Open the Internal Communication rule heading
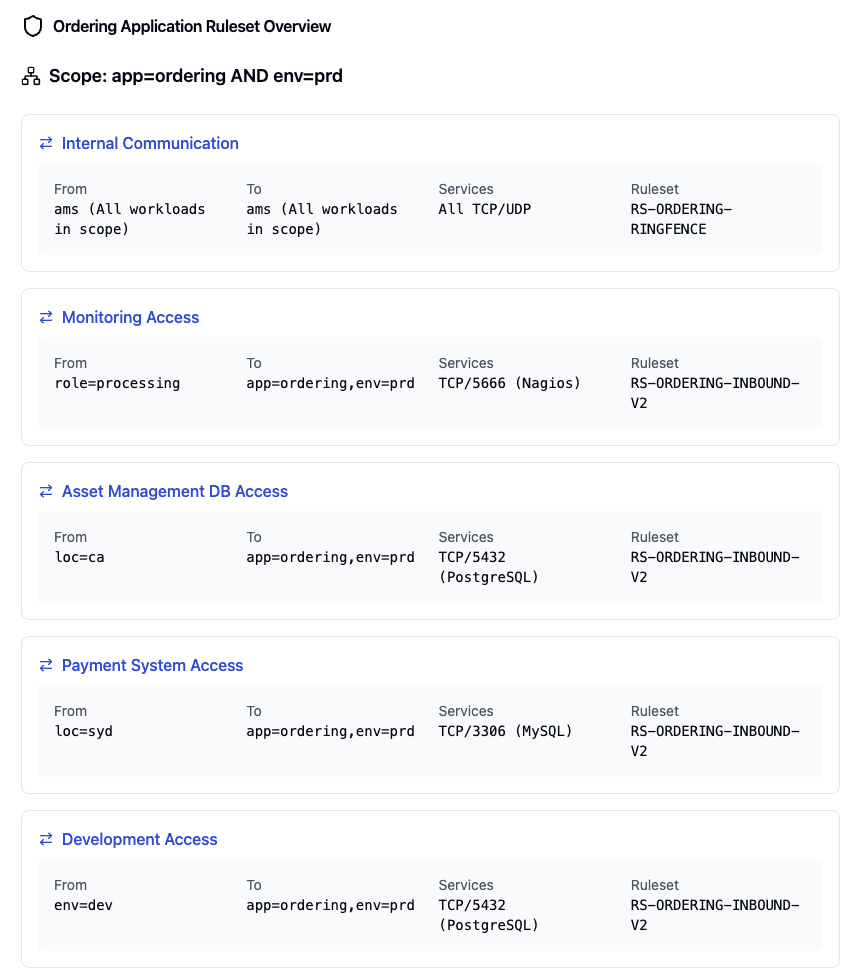 (x=150, y=144)
